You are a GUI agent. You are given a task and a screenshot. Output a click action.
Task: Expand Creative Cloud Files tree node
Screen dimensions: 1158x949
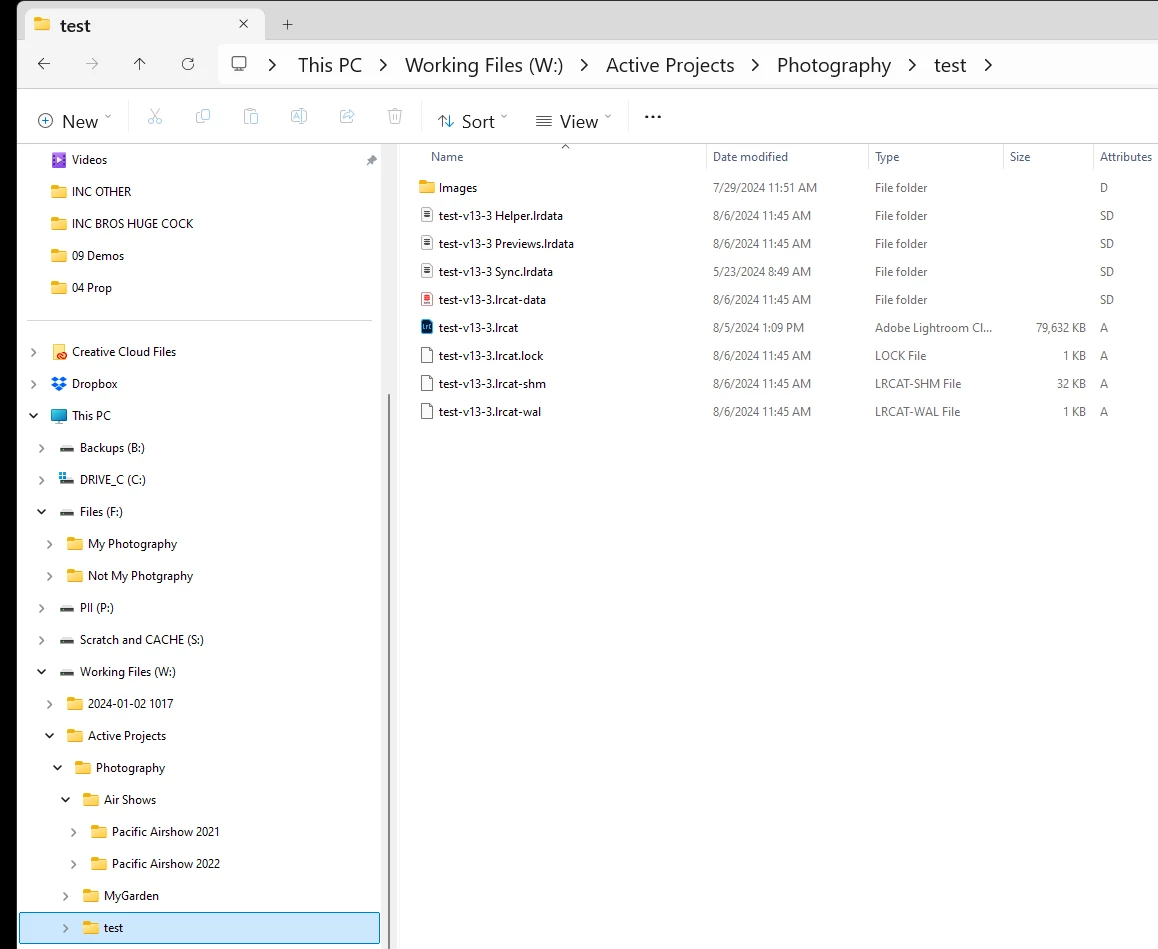pos(33,352)
